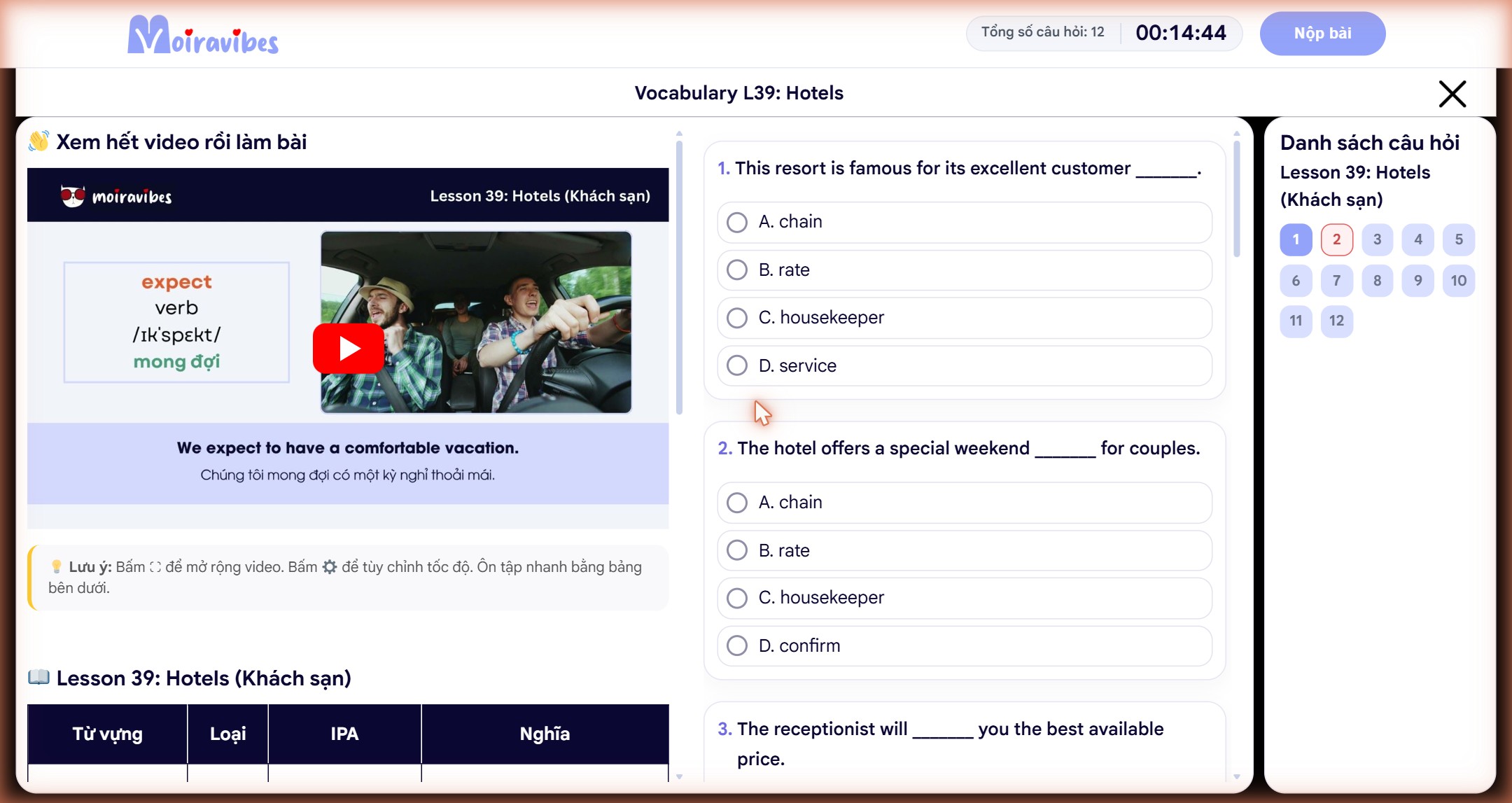Click the Moiravibes logo
The width and height of the screenshot is (1512, 803).
[x=203, y=35]
